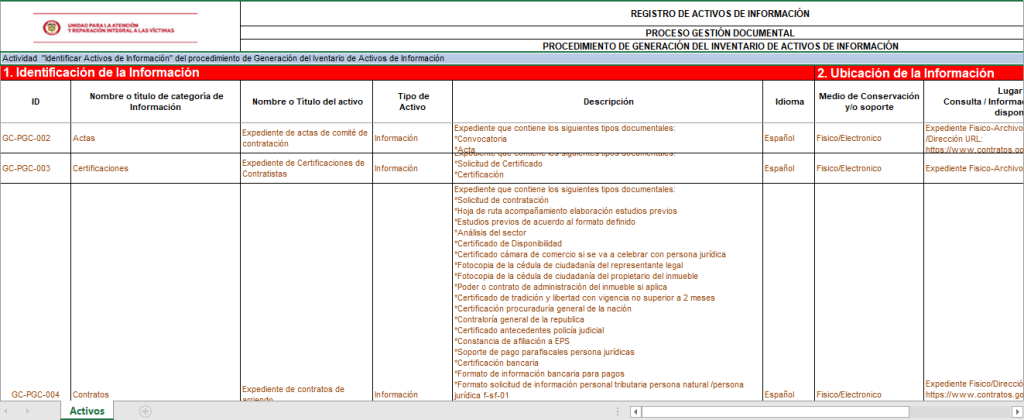Select 'PROCEDIMIENTO DE GENERACIÓN DEL INVENTARIO' cell
The image size is (1024, 420).
[632, 46]
